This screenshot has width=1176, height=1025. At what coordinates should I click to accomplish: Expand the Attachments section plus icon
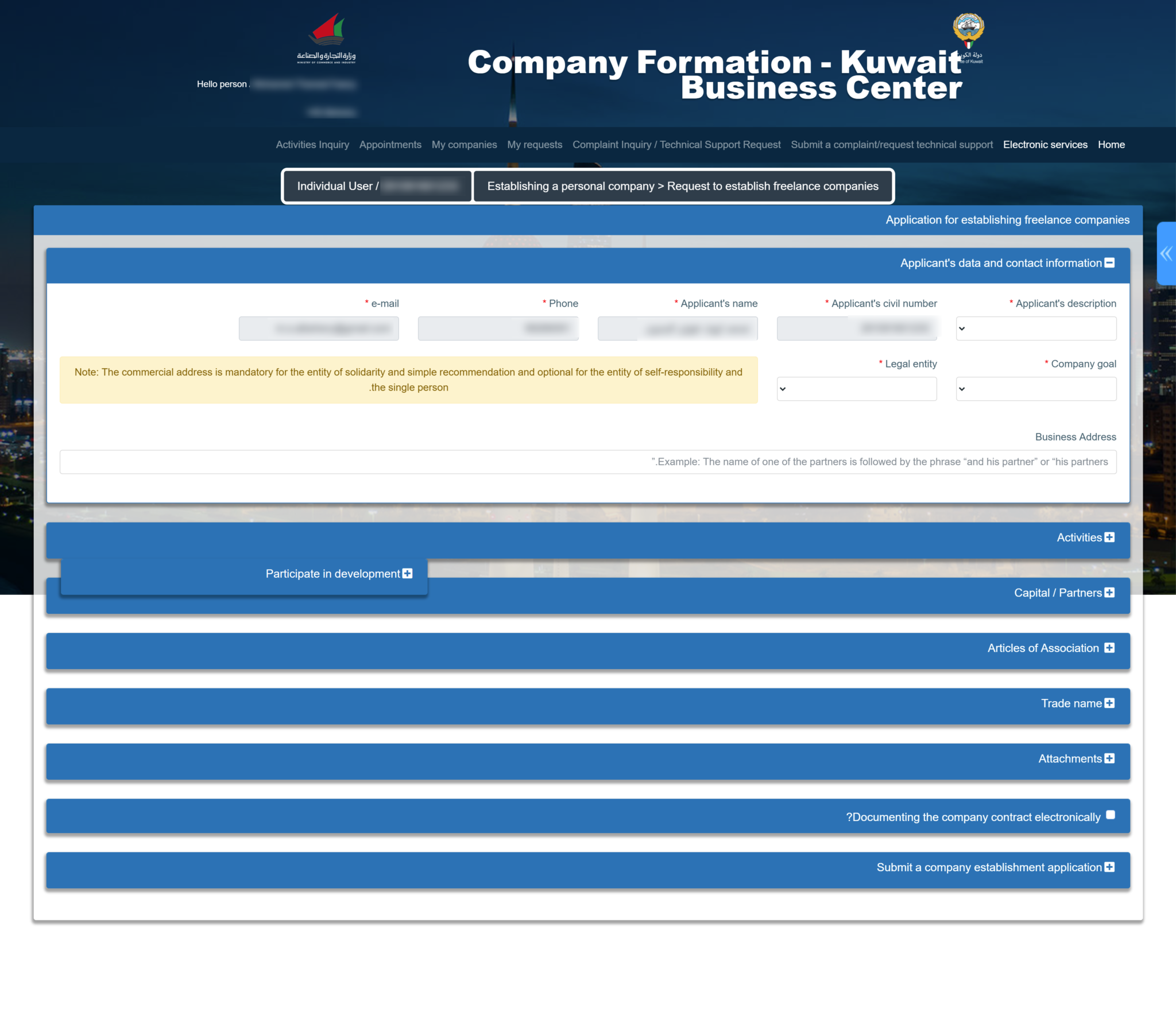click(x=1109, y=758)
